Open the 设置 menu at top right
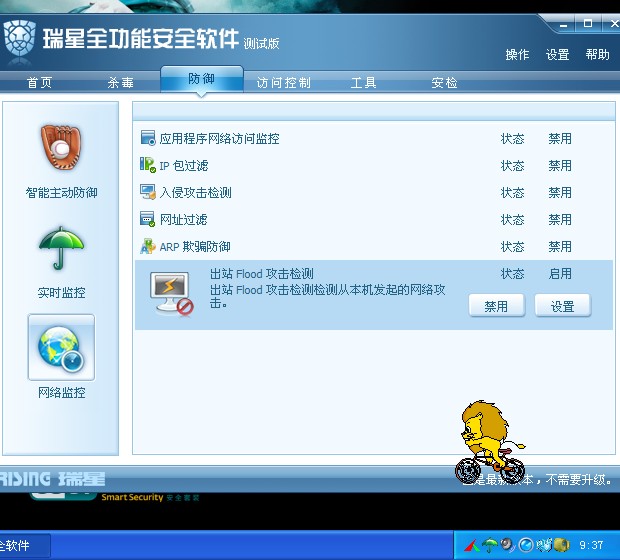This screenshot has height=560, width=620. click(x=558, y=55)
